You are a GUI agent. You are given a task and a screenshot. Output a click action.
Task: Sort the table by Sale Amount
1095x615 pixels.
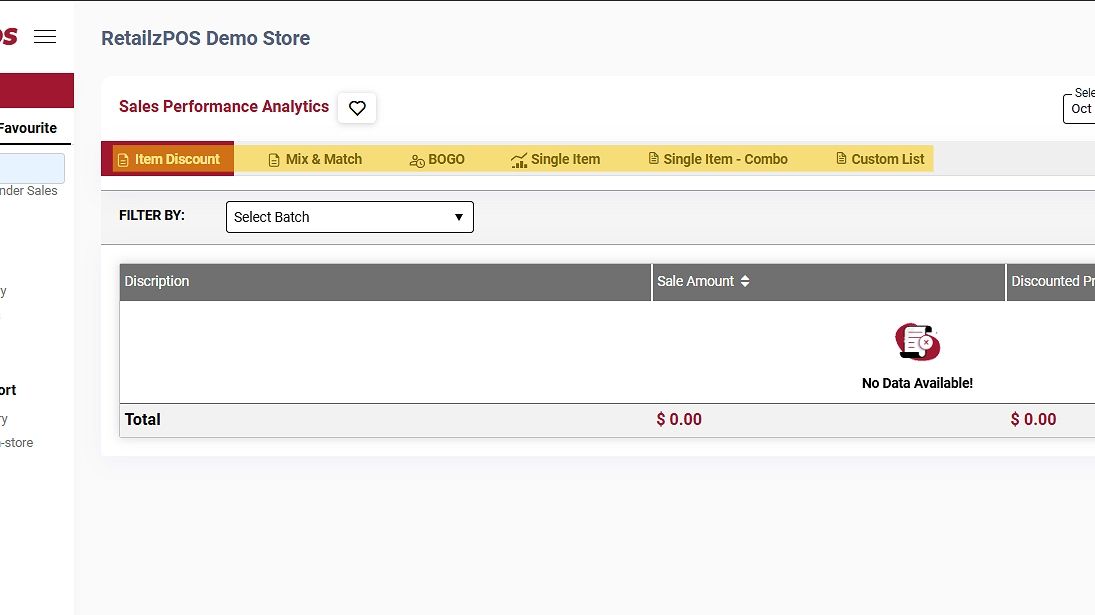point(744,282)
